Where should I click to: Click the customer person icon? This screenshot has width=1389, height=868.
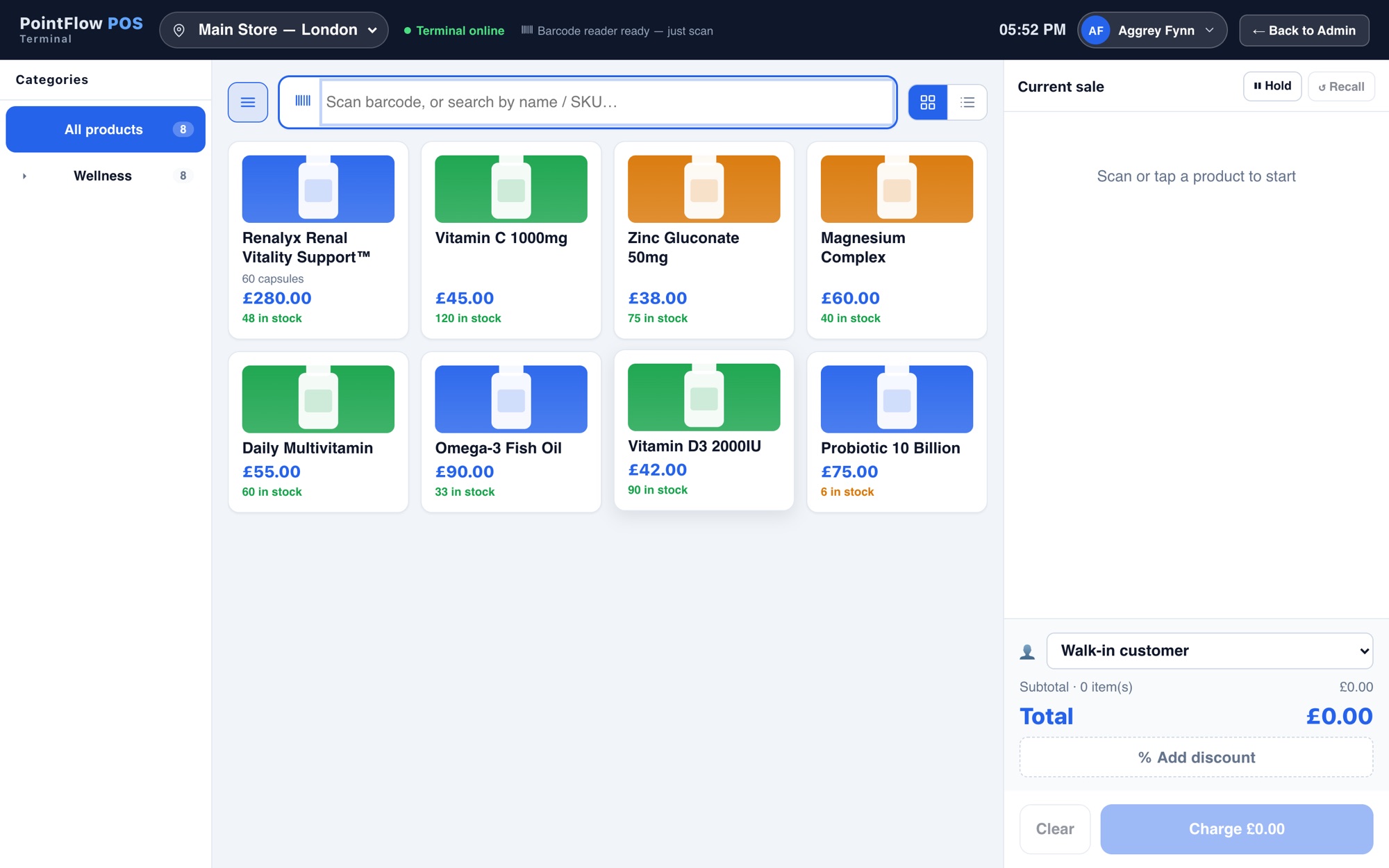1027,651
